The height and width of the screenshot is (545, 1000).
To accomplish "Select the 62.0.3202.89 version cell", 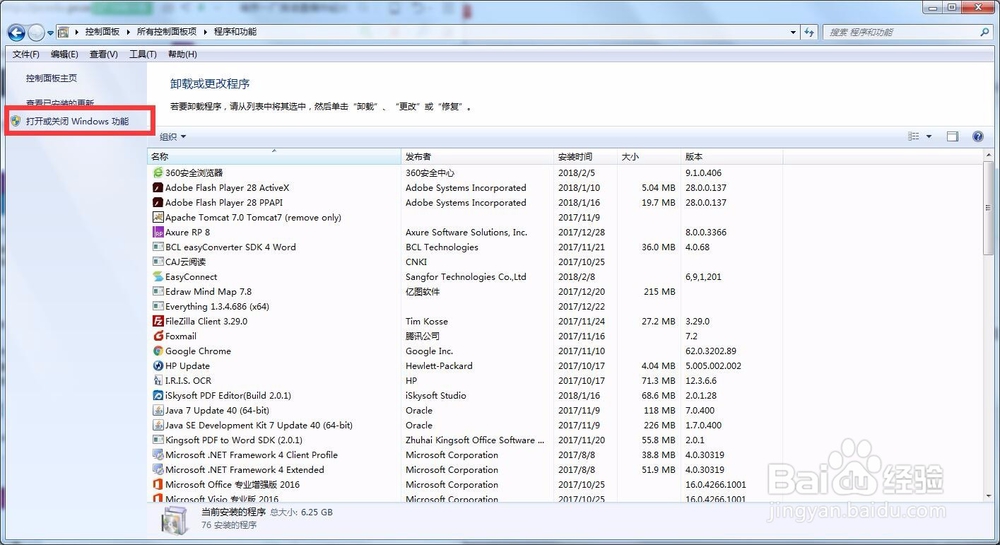I will tap(710, 351).
